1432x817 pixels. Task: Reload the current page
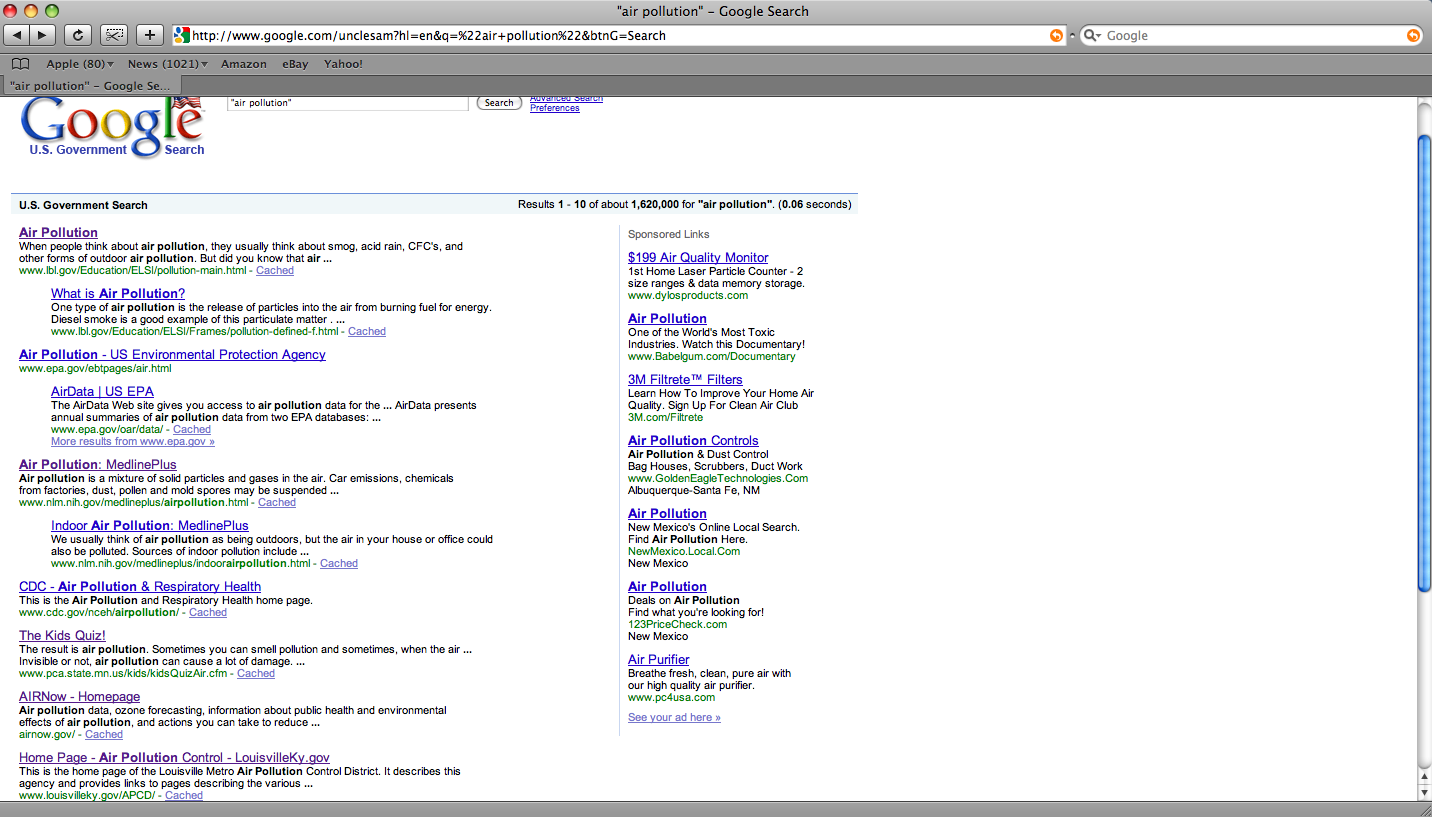coord(77,35)
